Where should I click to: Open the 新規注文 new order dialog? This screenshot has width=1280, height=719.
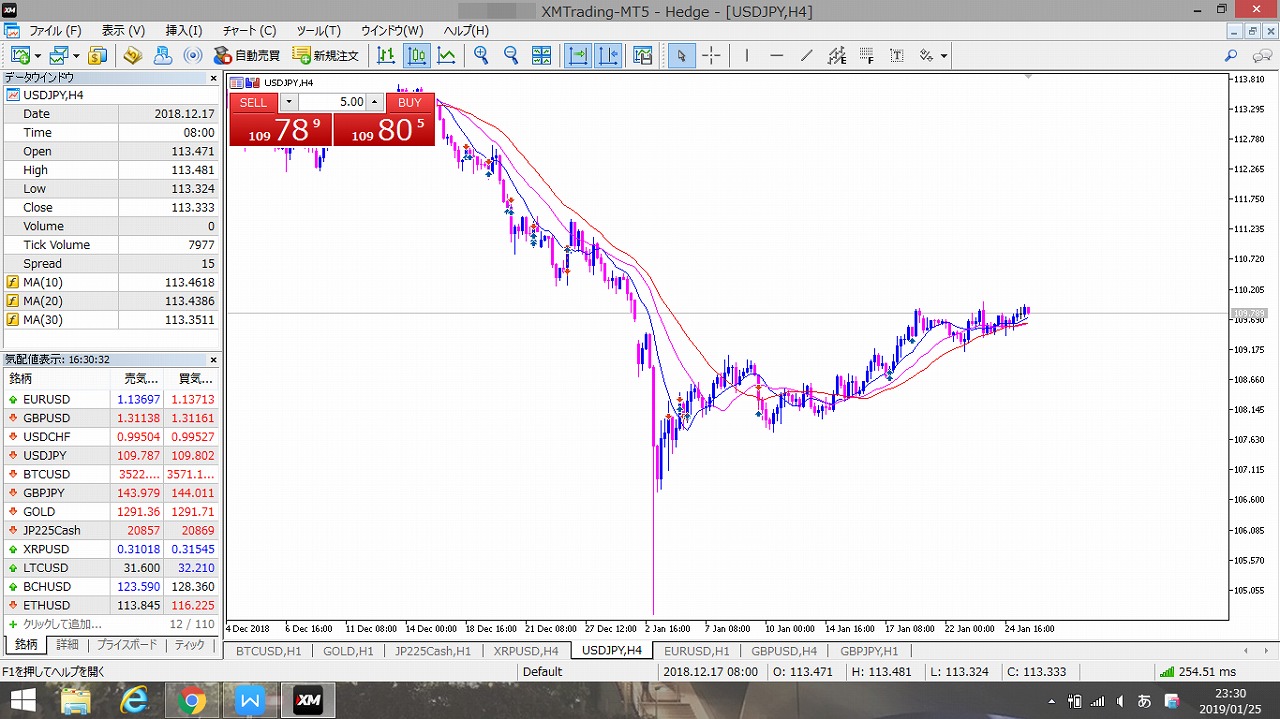click(325, 56)
